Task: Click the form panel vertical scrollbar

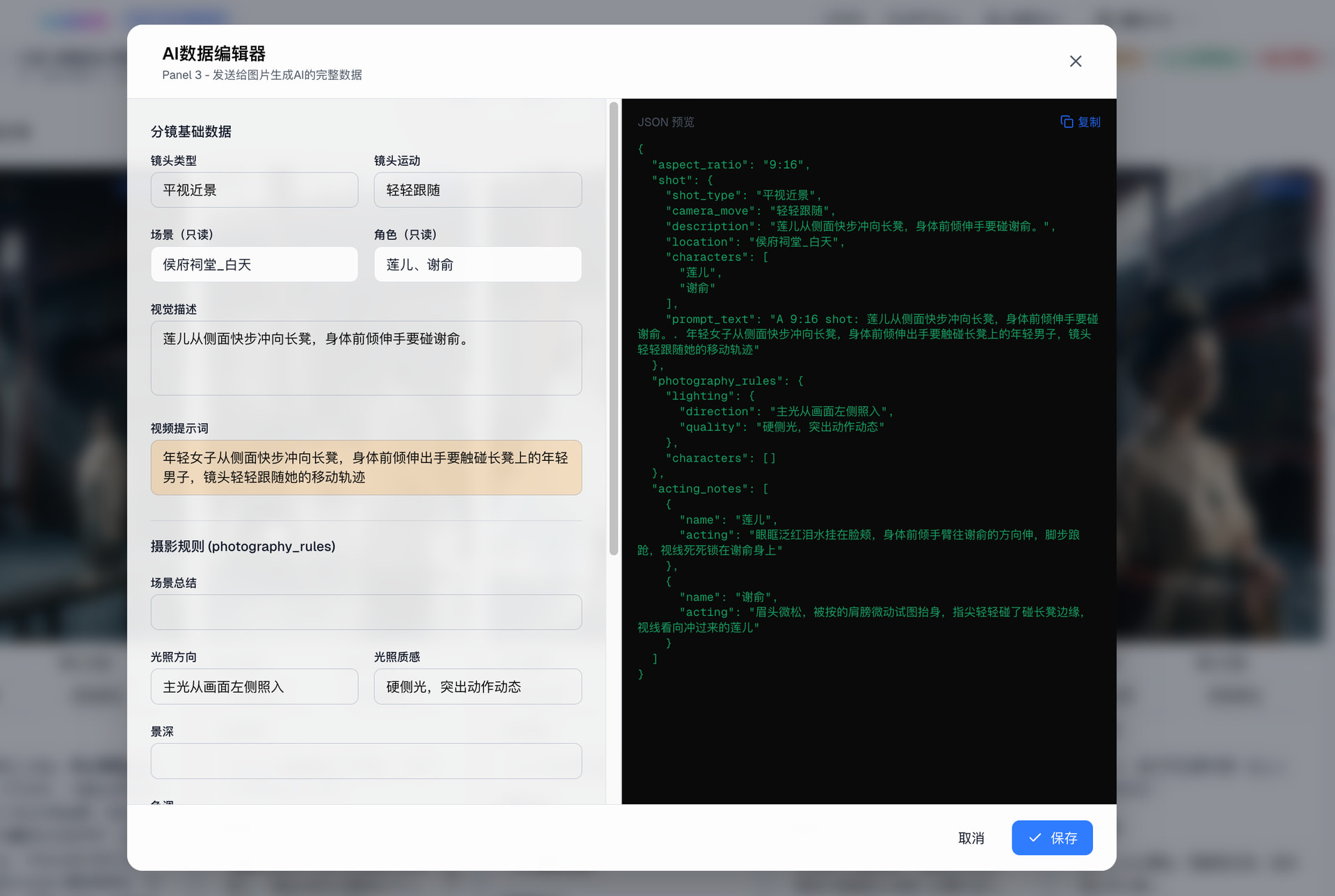Action: point(613,328)
